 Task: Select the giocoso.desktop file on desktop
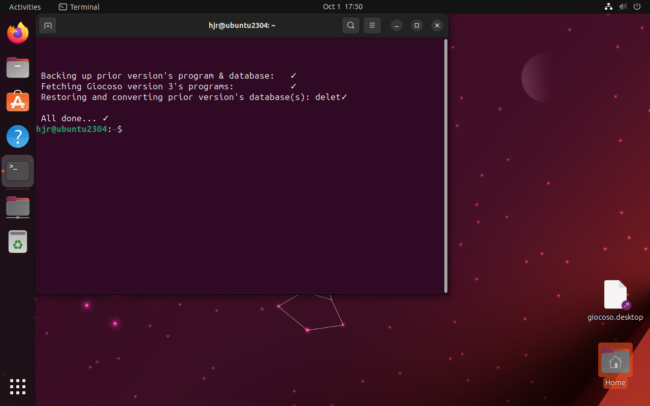615,301
